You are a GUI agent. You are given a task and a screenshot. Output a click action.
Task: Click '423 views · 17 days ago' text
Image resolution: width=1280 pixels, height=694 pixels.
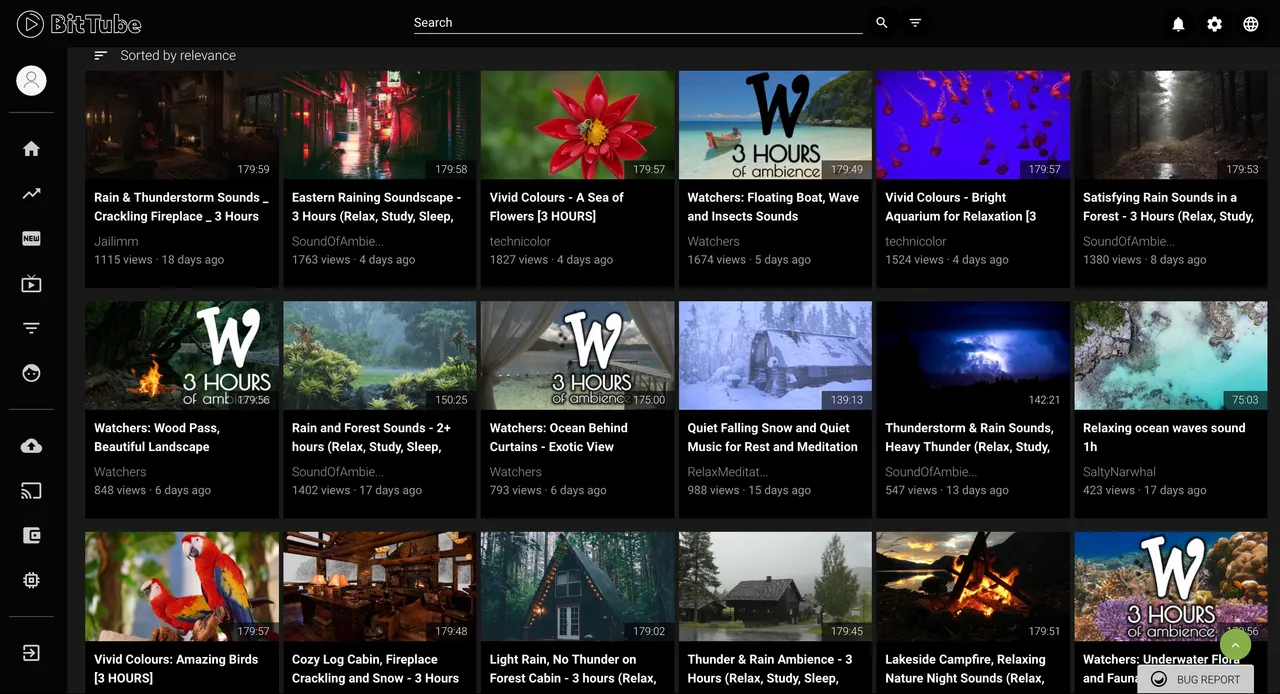1145,490
